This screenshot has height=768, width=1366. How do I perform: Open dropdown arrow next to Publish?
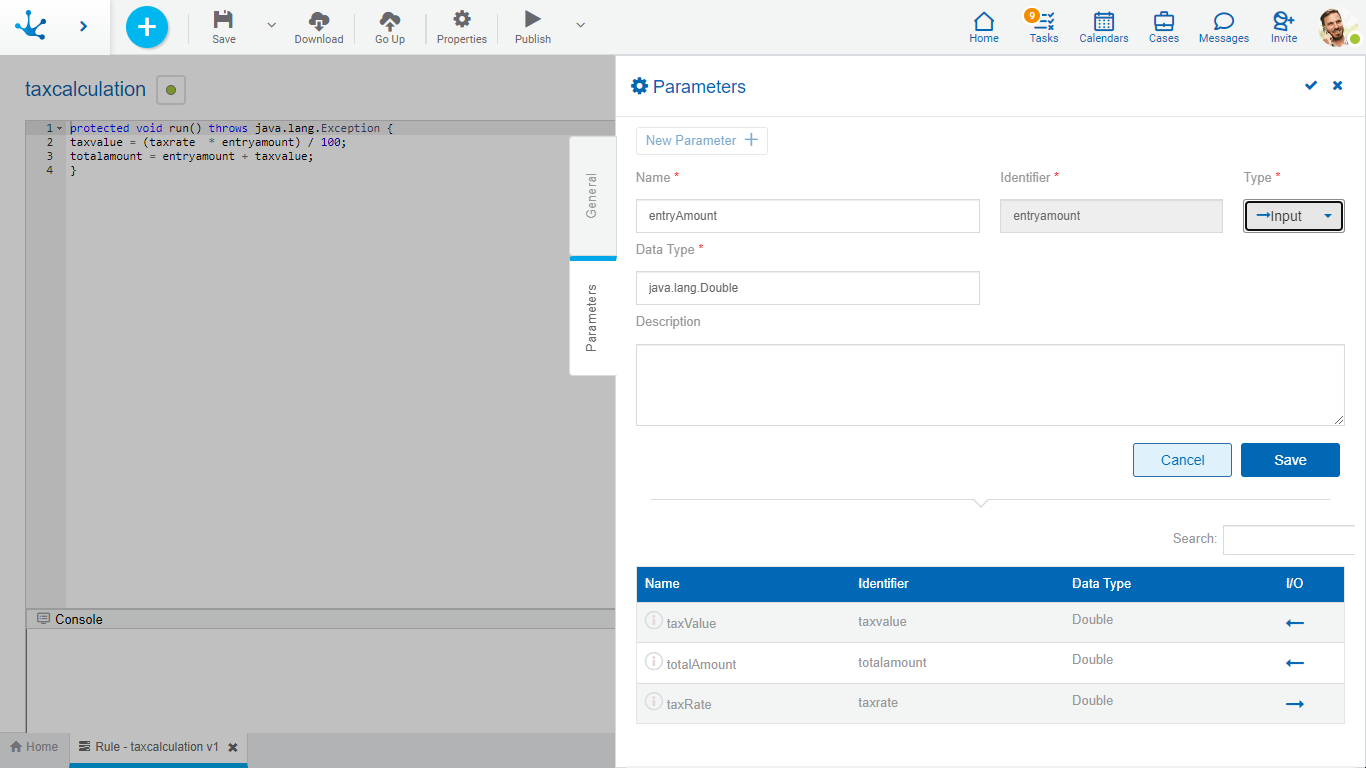point(581,25)
